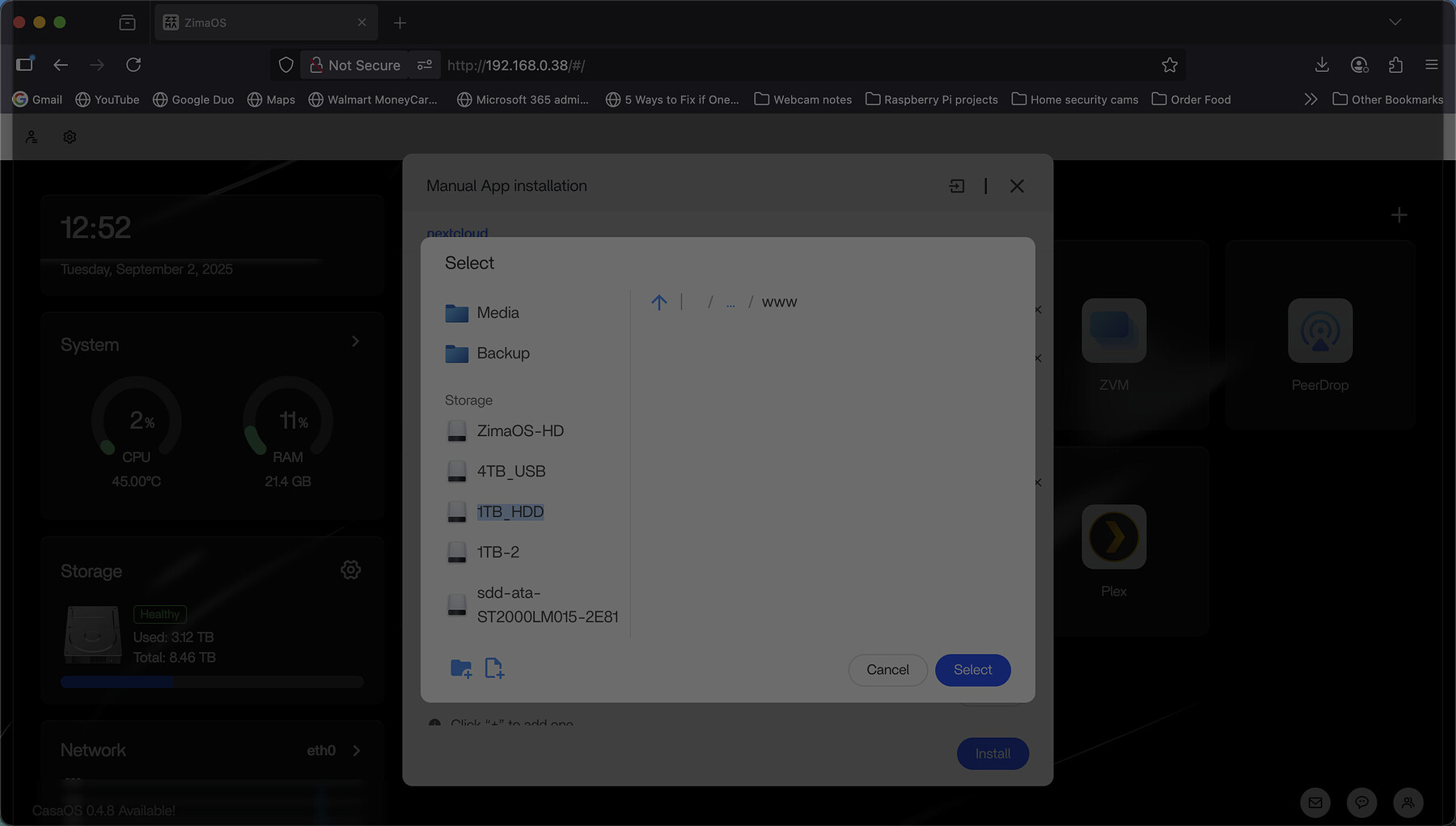The height and width of the screenshot is (826, 1456).
Task: Select the Backup folder
Action: (x=502, y=354)
